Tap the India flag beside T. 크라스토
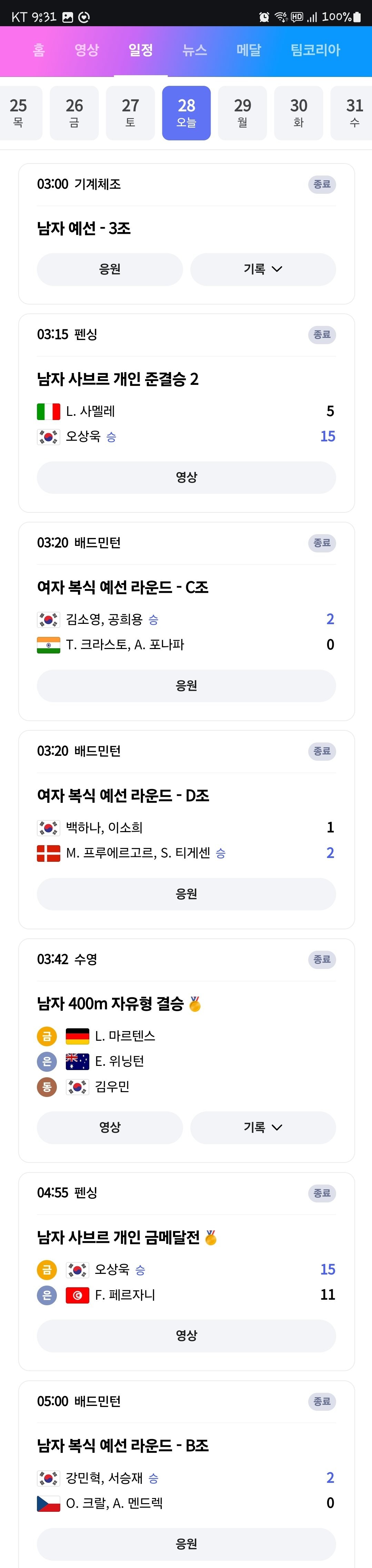Image resolution: width=372 pixels, height=1568 pixels. pos(48,645)
